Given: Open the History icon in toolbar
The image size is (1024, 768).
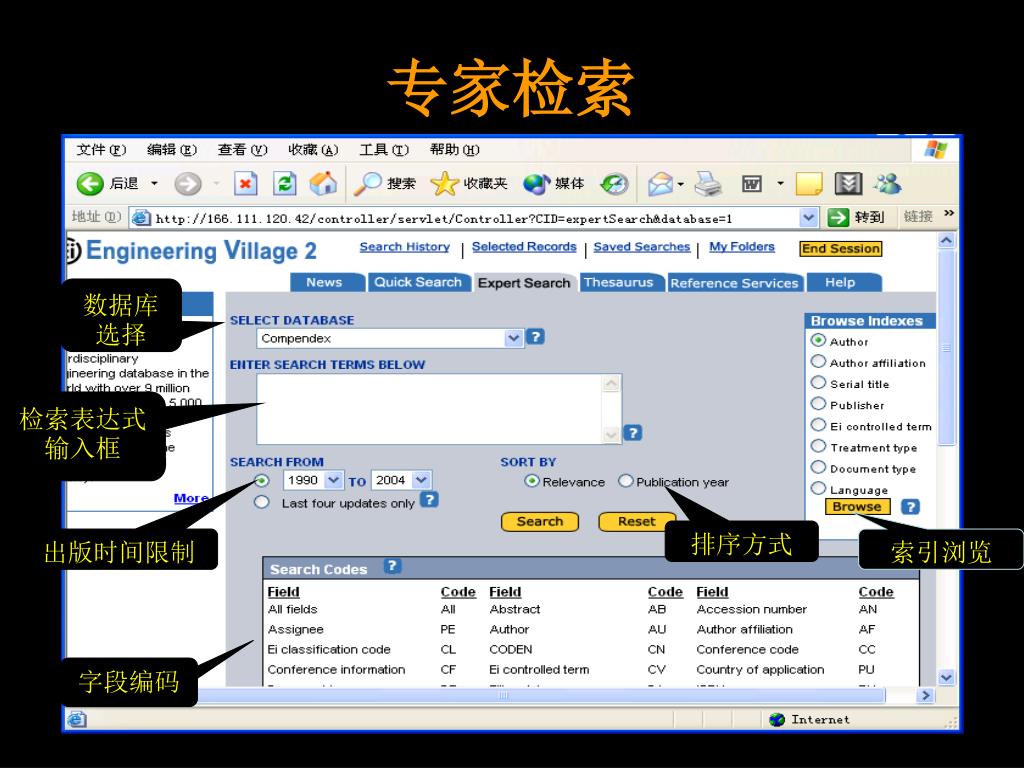Looking at the screenshot, I should pos(615,184).
